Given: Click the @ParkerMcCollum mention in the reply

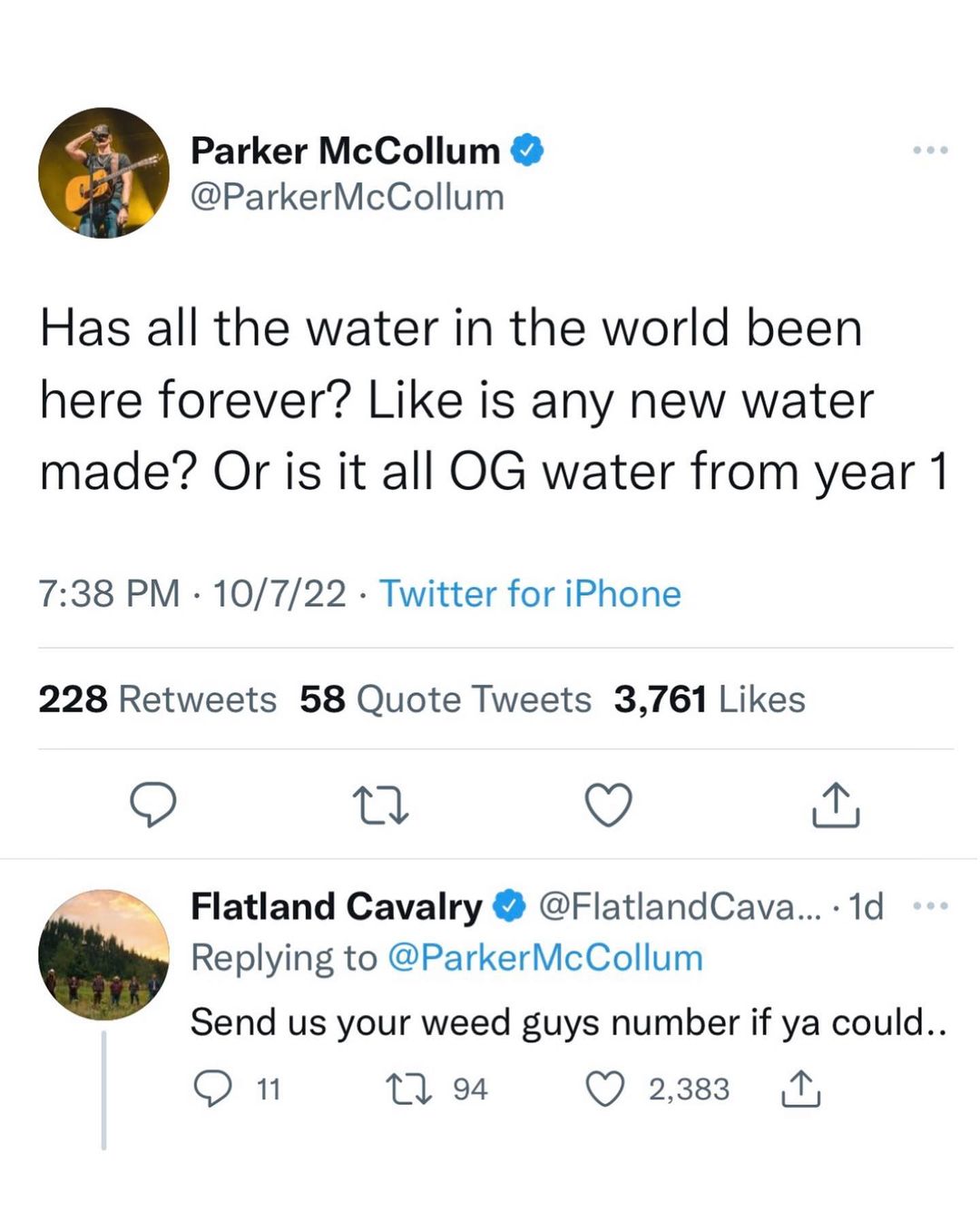Looking at the screenshot, I should 545,958.
